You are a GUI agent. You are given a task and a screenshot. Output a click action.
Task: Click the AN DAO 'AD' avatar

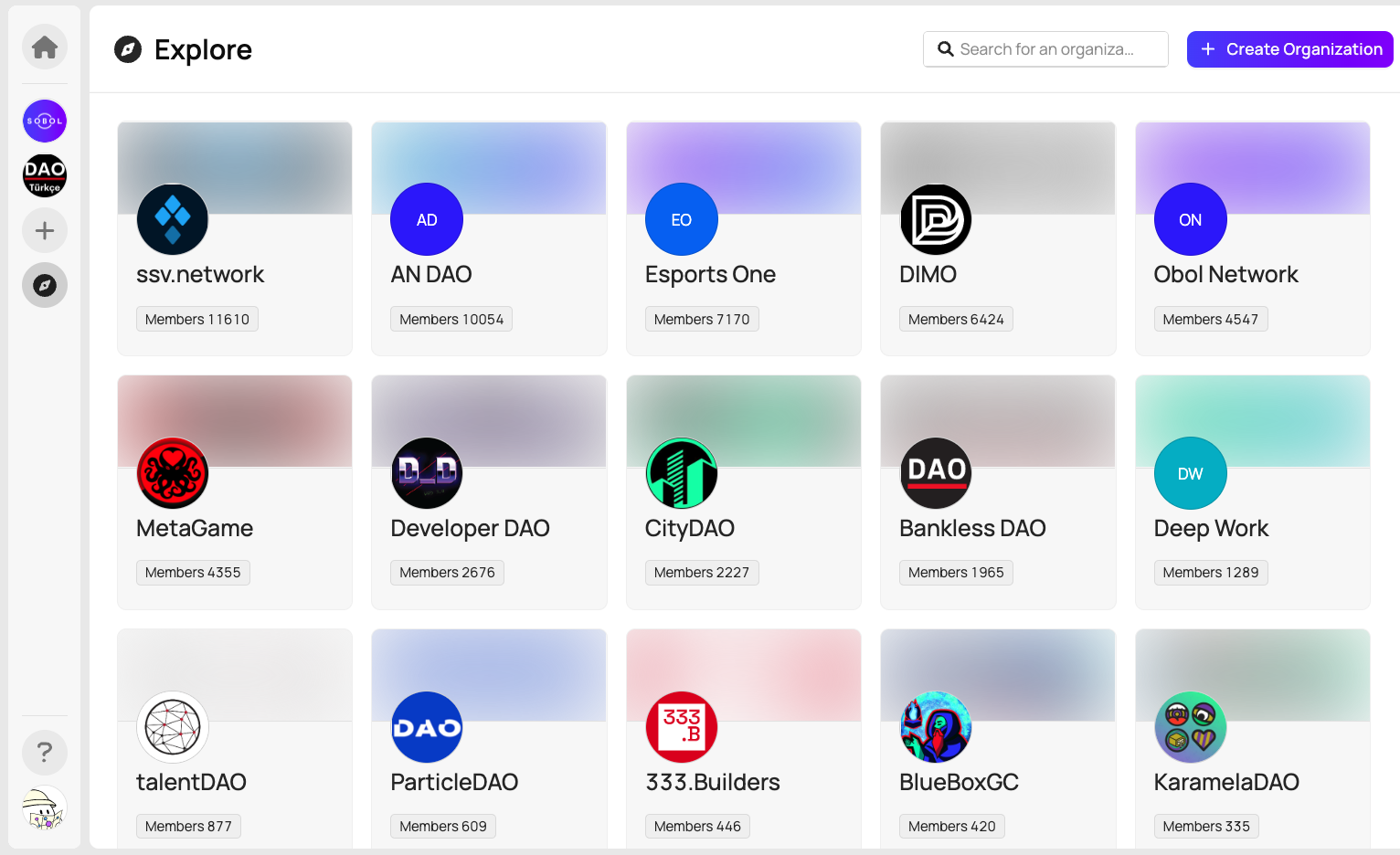coord(427,219)
